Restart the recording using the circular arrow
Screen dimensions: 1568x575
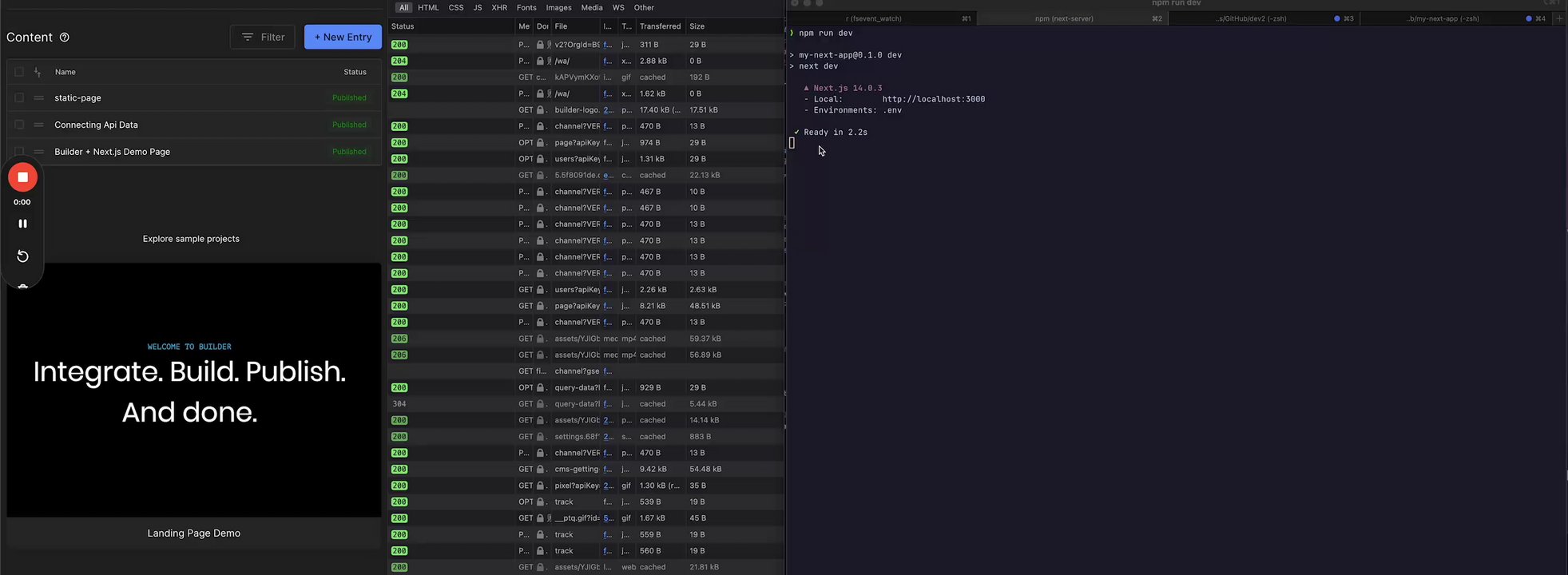tap(23, 256)
